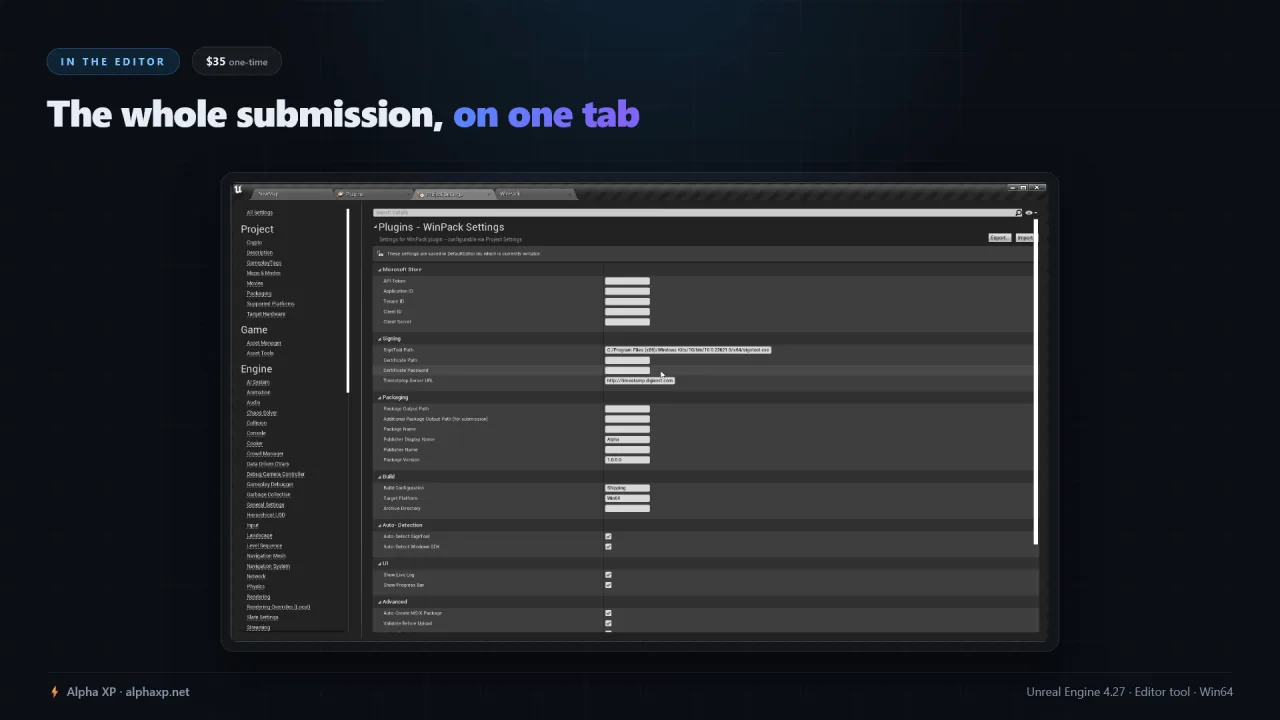Click the Import... button
The width and height of the screenshot is (1280, 720).
pos(1025,238)
